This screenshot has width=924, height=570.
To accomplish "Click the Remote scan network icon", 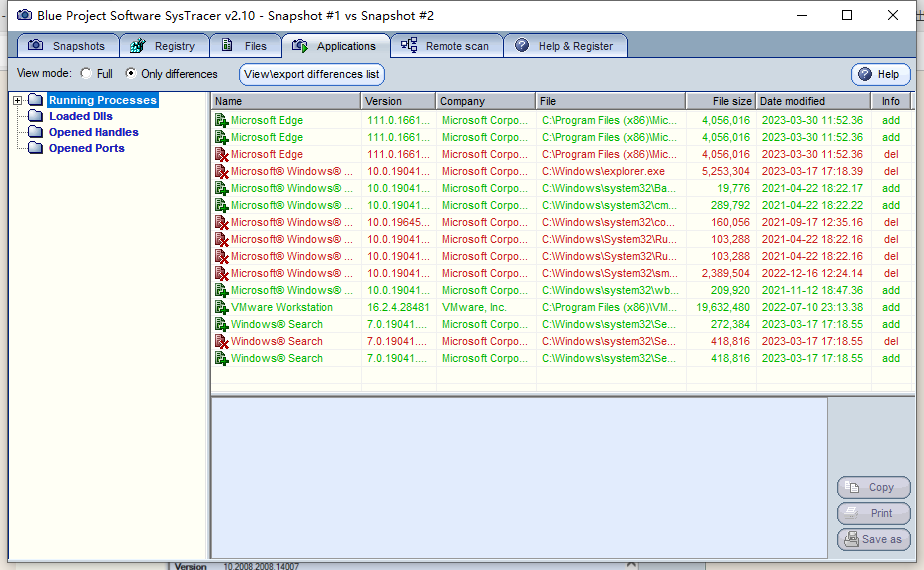I will click(409, 45).
